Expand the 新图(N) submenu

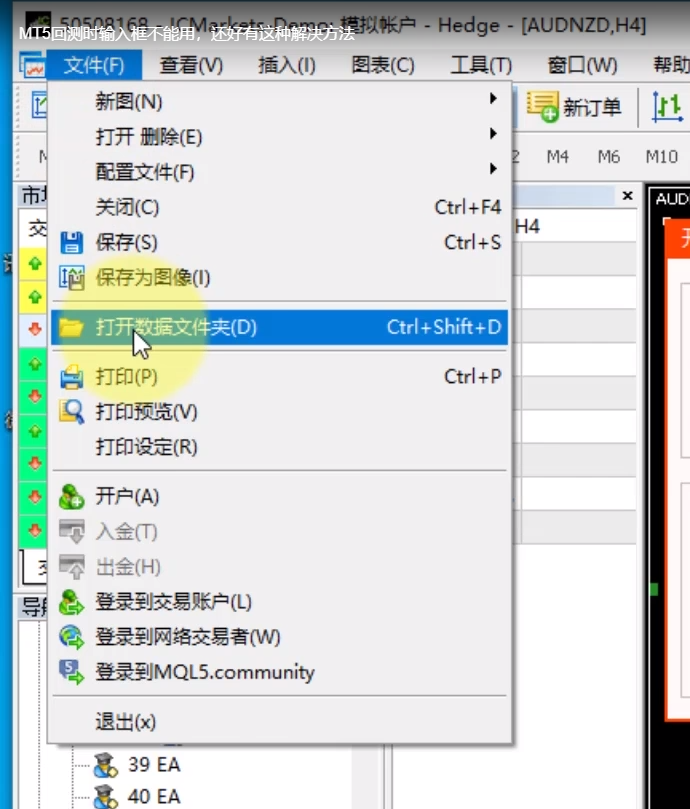pyautogui.click(x=279, y=101)
